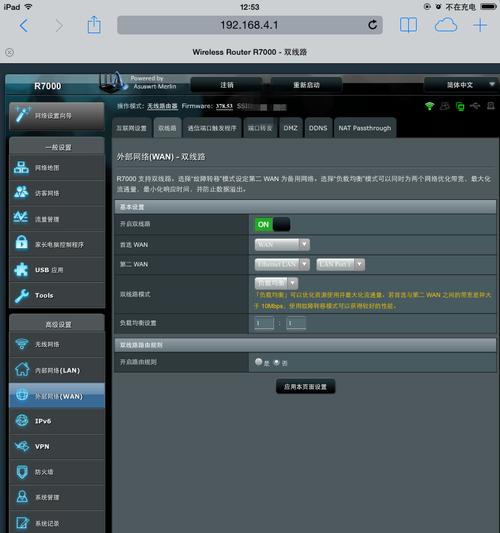Click 注销 logout button

click(x=227, y=85)
